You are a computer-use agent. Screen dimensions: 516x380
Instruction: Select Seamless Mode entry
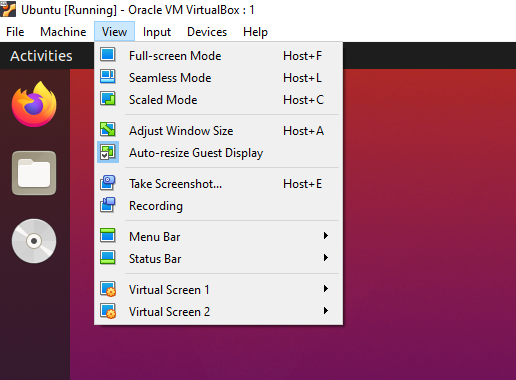tap(219, 78)
